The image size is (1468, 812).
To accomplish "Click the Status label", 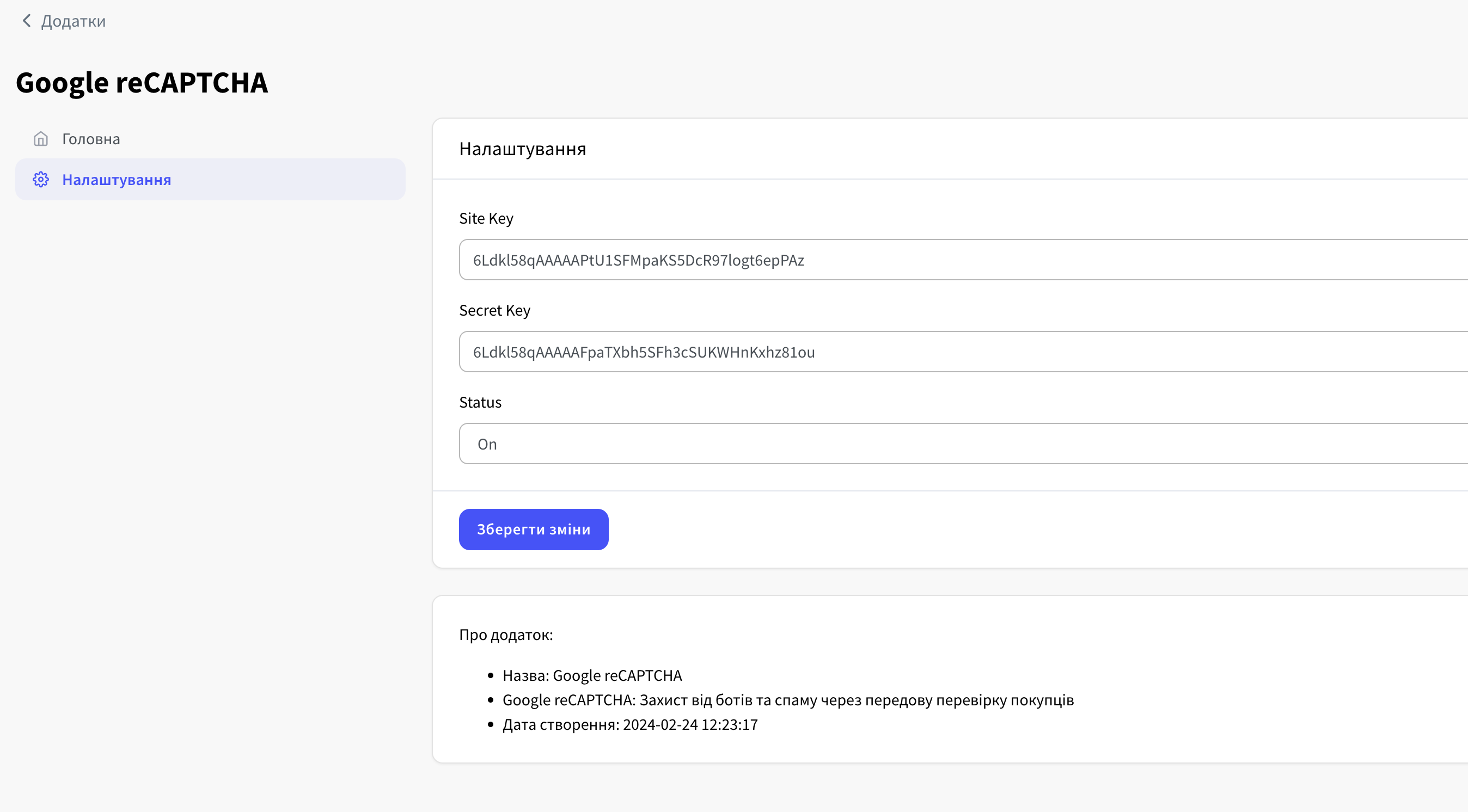I will click(480, 403).
